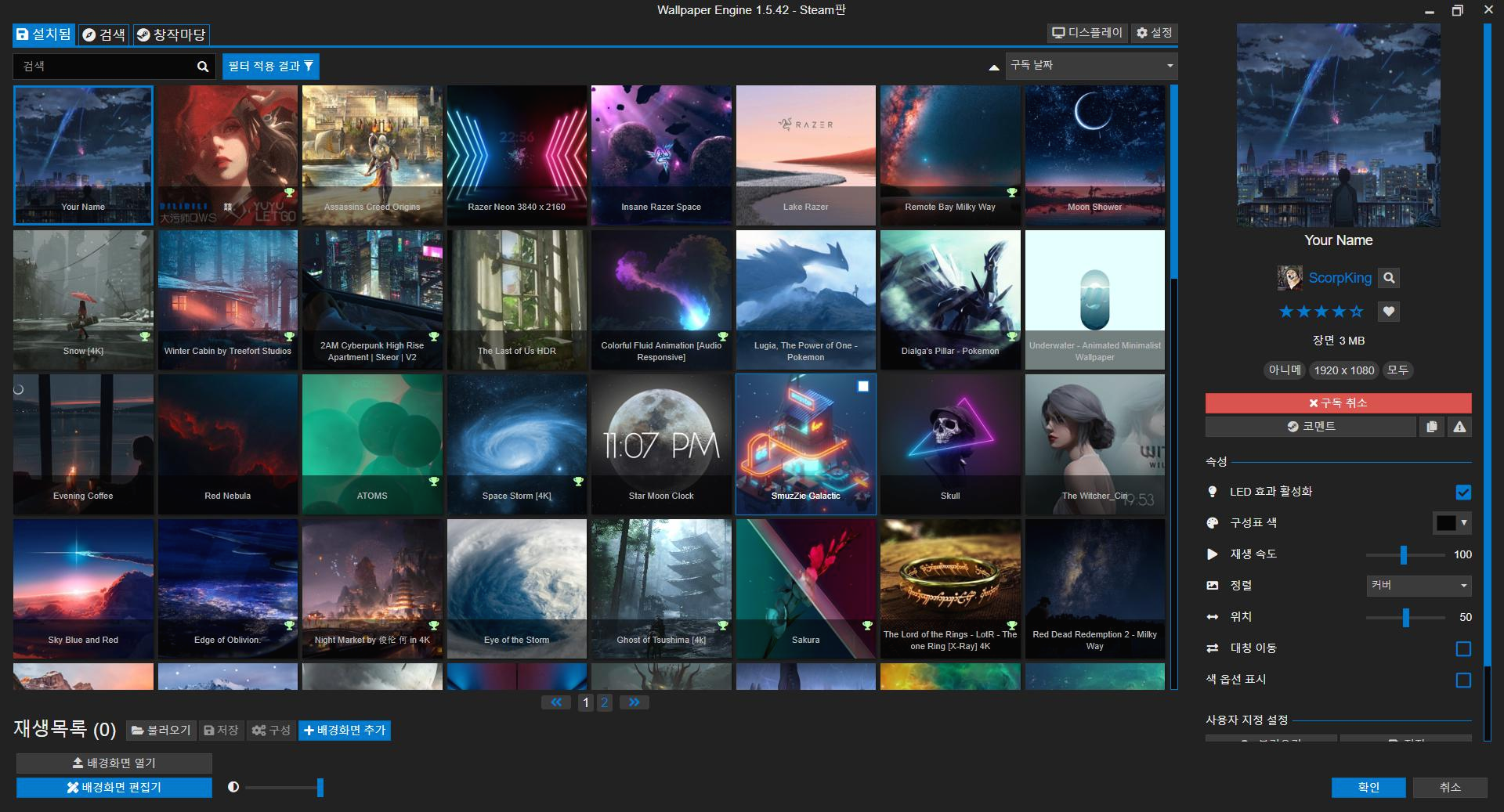Viewport: 1504px width, 812px height.
Task: Click trophy badge on Ghost of Tsushima thumbnail
Action: pyautogui.click(x=722, y=626)
